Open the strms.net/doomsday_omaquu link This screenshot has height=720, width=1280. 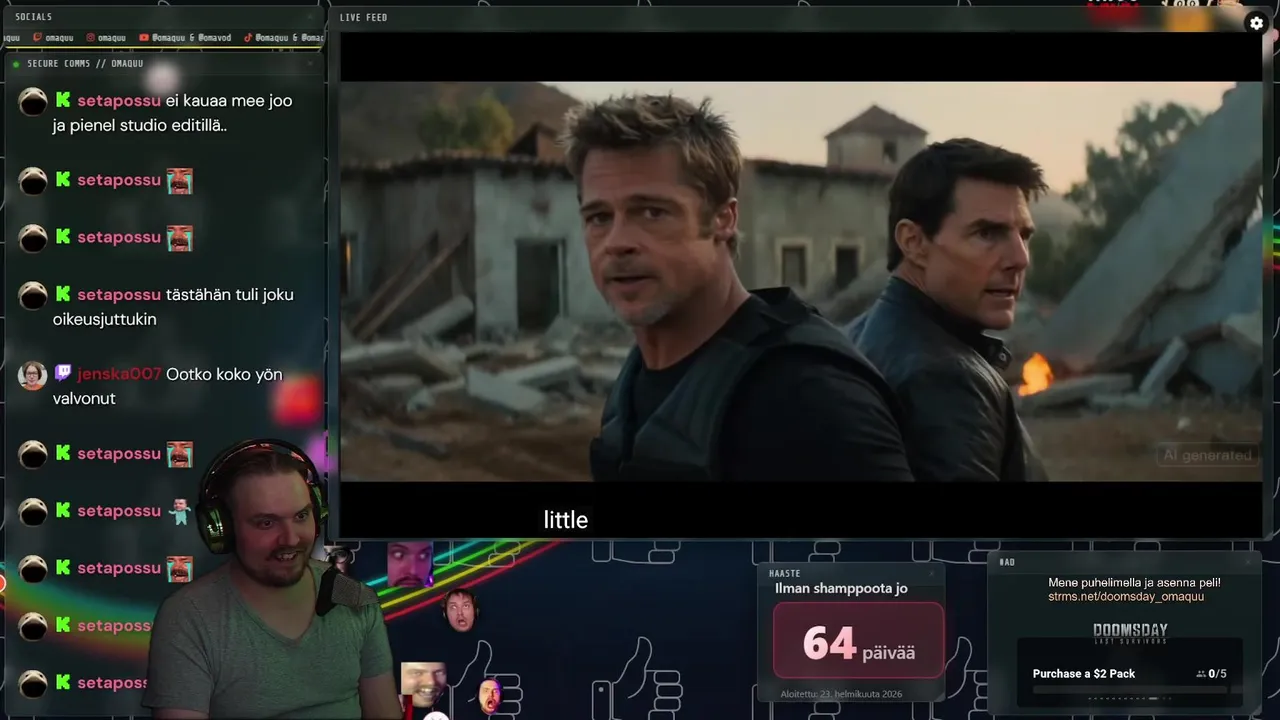coord(1126,597)
